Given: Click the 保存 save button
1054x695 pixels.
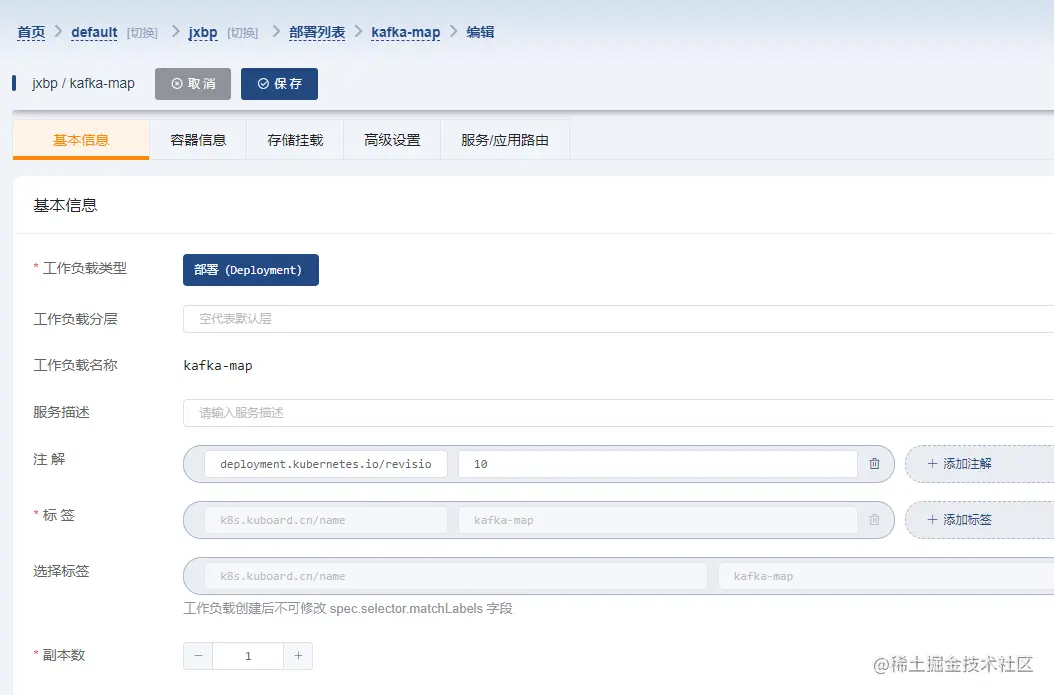Looking at the screenshot, I should point(280,84).
